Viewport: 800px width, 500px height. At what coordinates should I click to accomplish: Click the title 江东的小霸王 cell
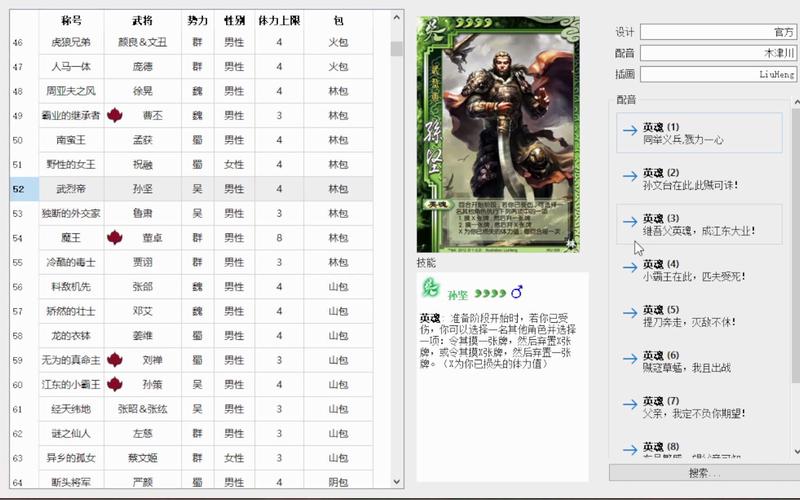71,384
